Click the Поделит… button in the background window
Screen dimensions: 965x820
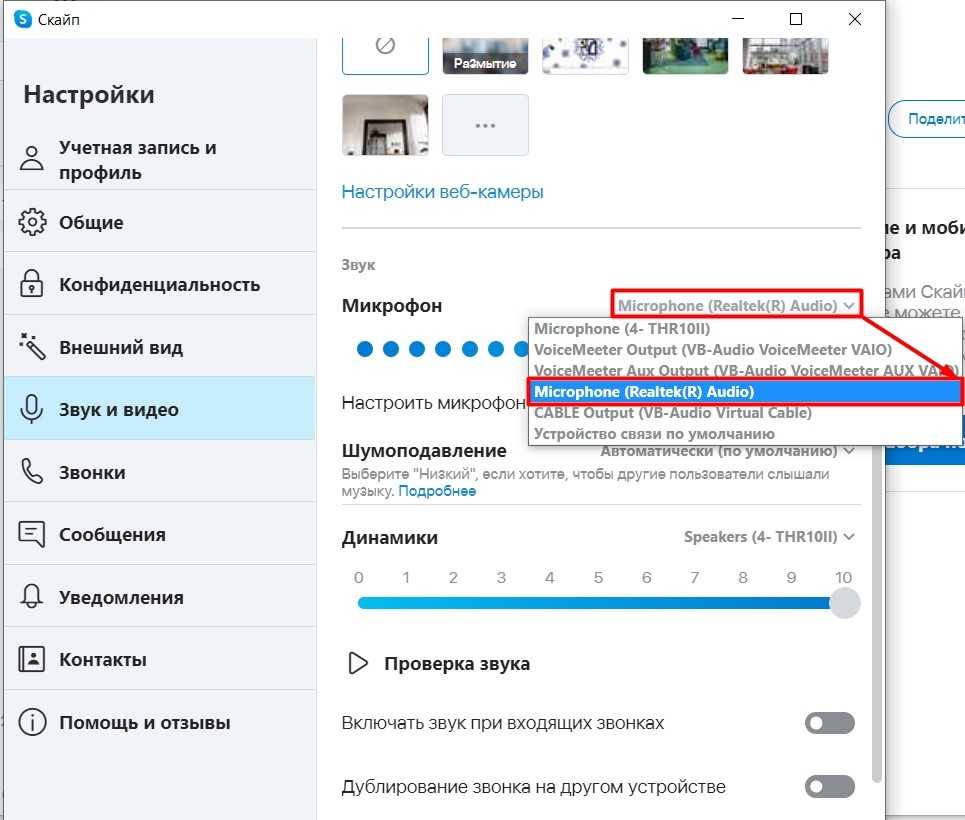[x=927, y=119]
